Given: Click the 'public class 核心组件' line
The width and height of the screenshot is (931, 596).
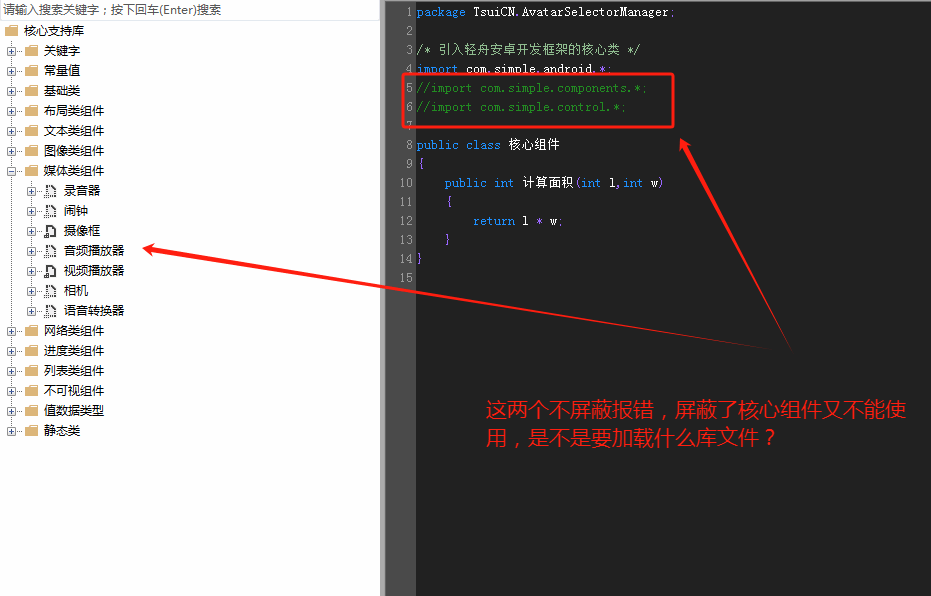Looking at the screenshot, I should click(x=487, y=145).
